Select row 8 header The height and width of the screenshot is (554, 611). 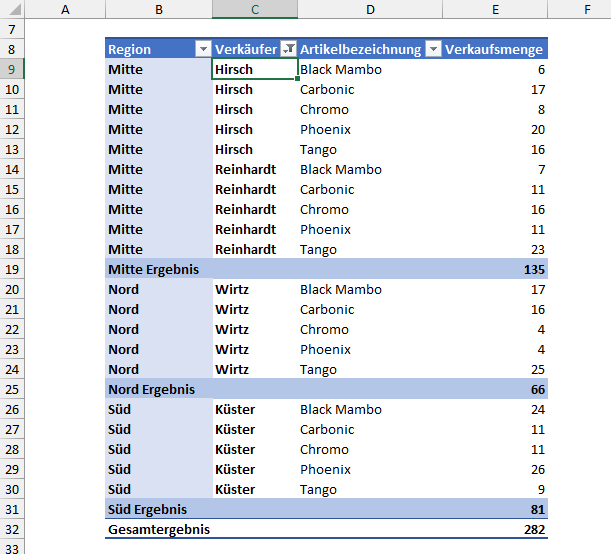point(11,49)
